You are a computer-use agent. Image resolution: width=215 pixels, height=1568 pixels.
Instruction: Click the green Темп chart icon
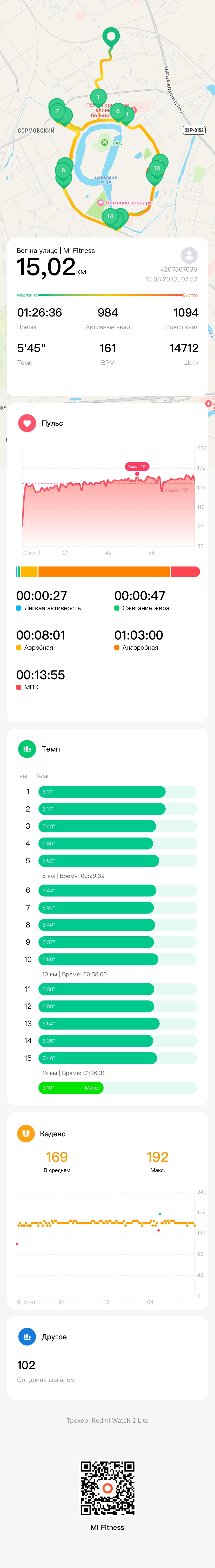[x=27, y=749]
